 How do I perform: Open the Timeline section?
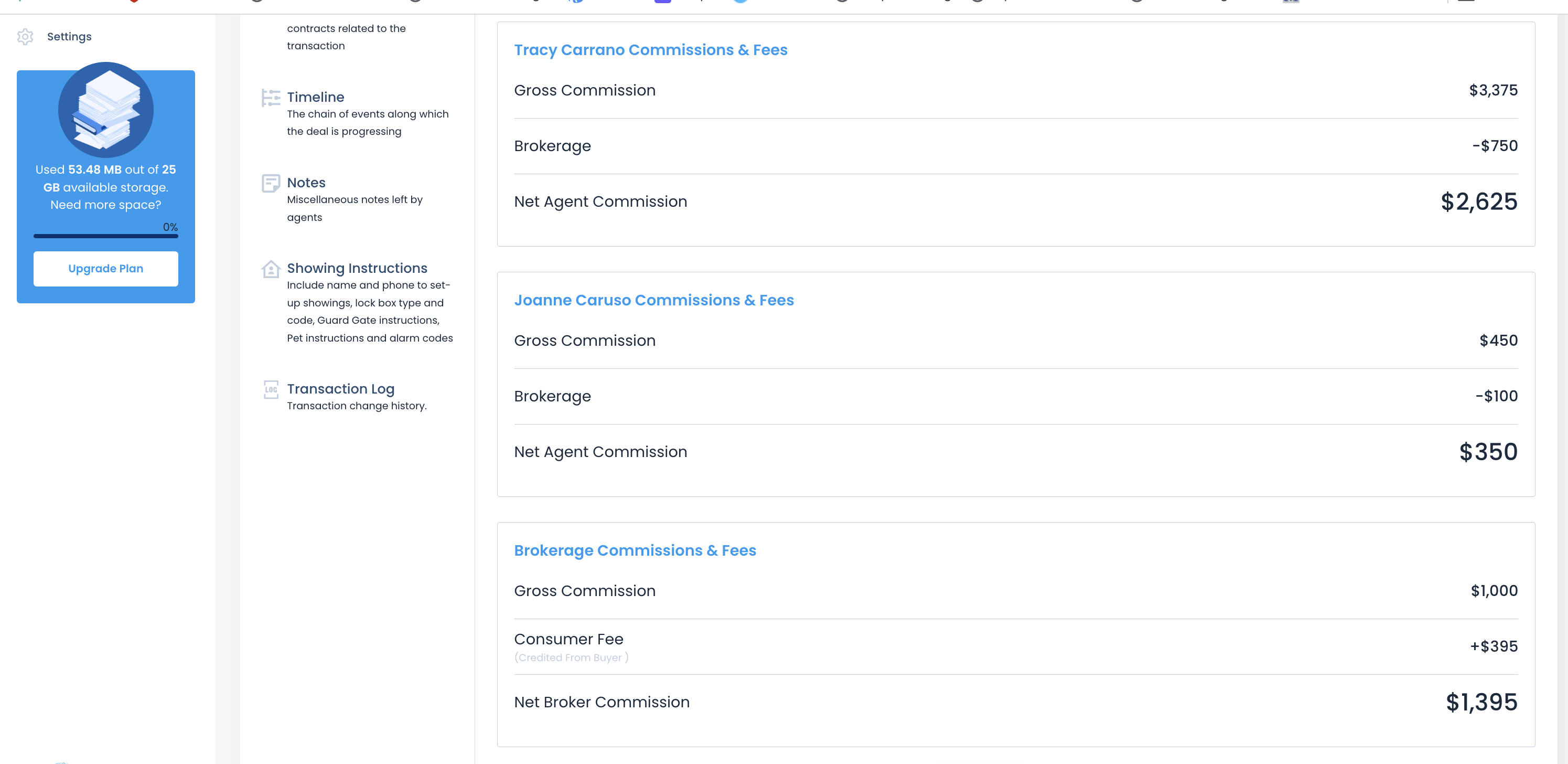(x=315, y=97)
